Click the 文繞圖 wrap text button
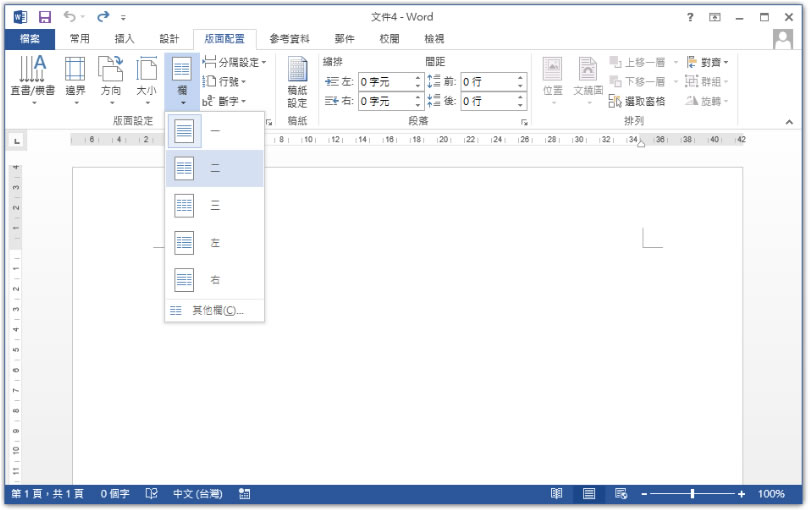This screenshot has width=810, height=510. [588, 80]
